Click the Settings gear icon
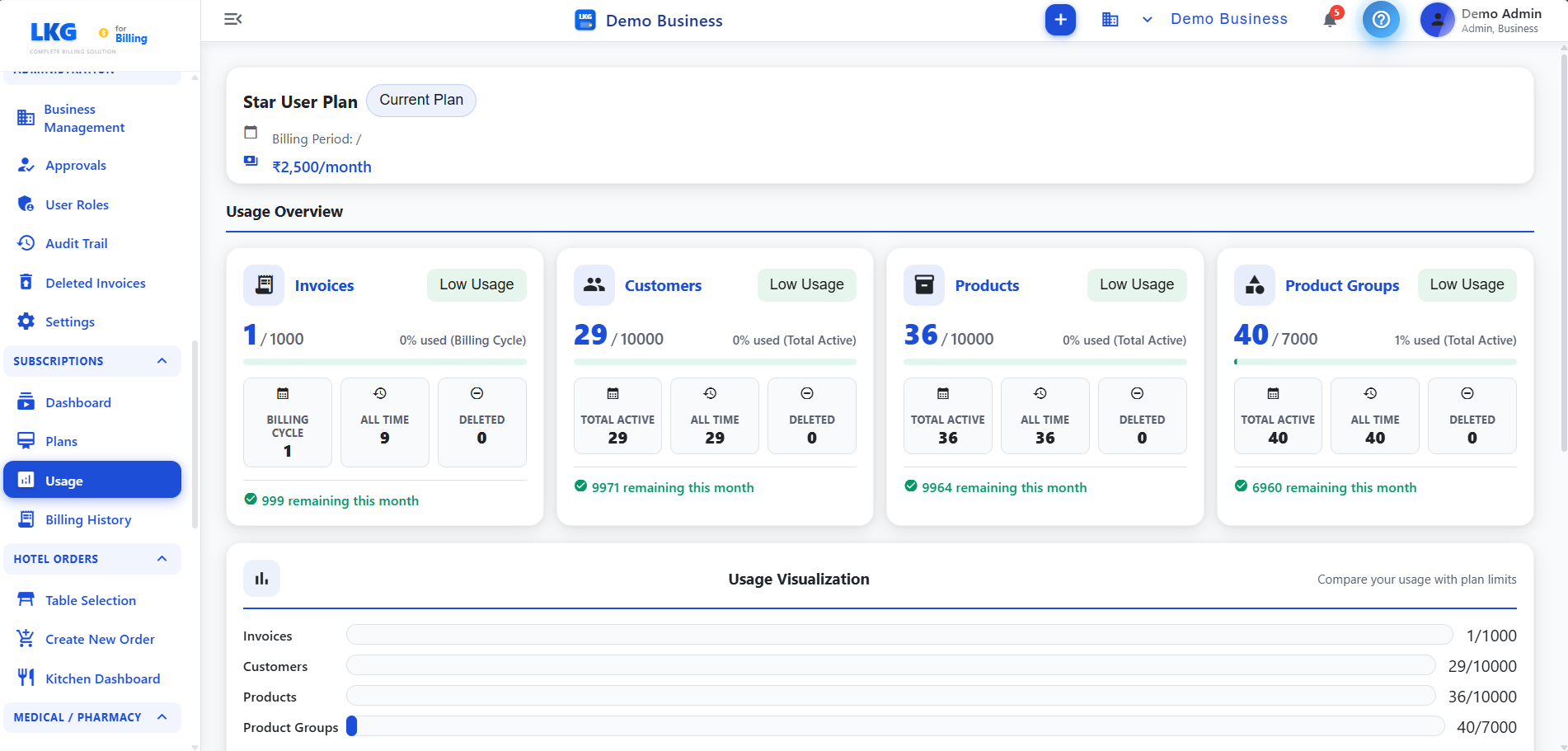This screenshot has width=1568, height=751. [26, 322]
